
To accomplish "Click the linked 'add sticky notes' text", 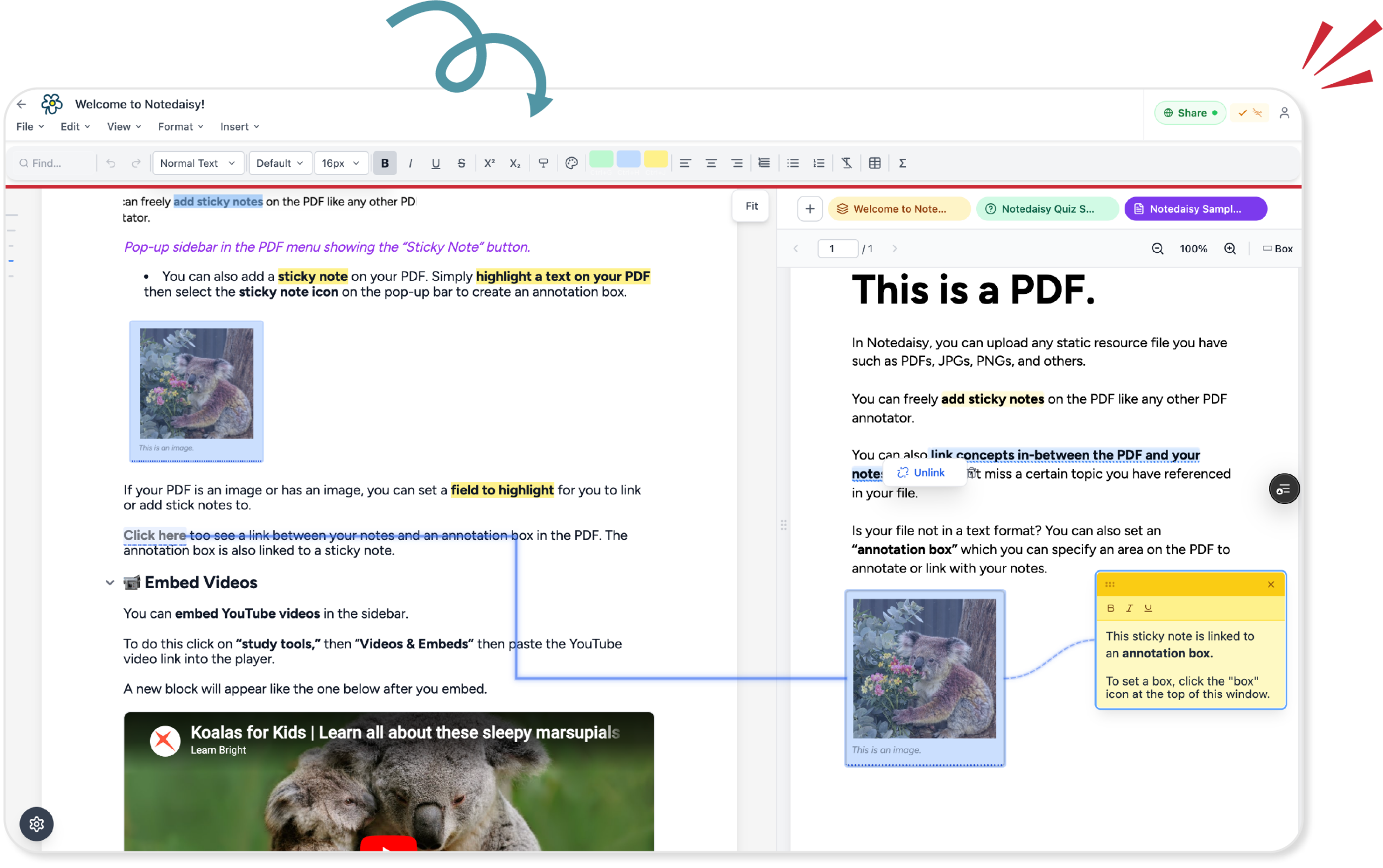I will [x=218, y=201].
